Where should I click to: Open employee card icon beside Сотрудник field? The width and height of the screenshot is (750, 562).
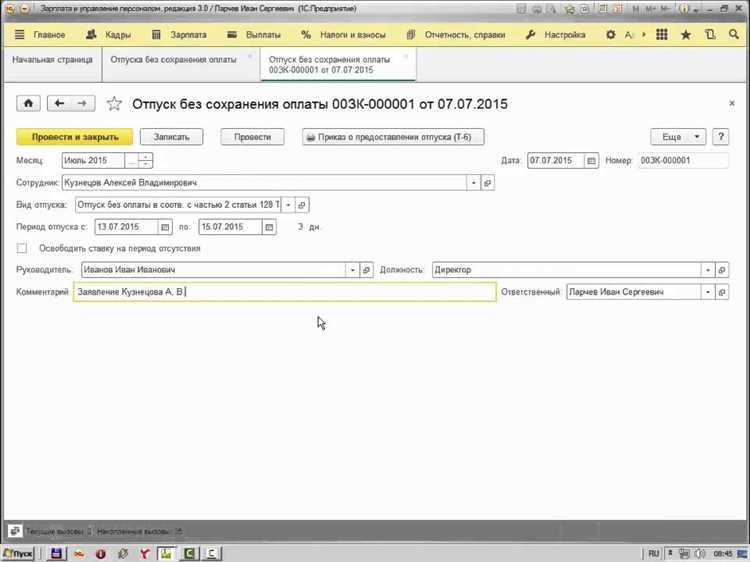487,183
